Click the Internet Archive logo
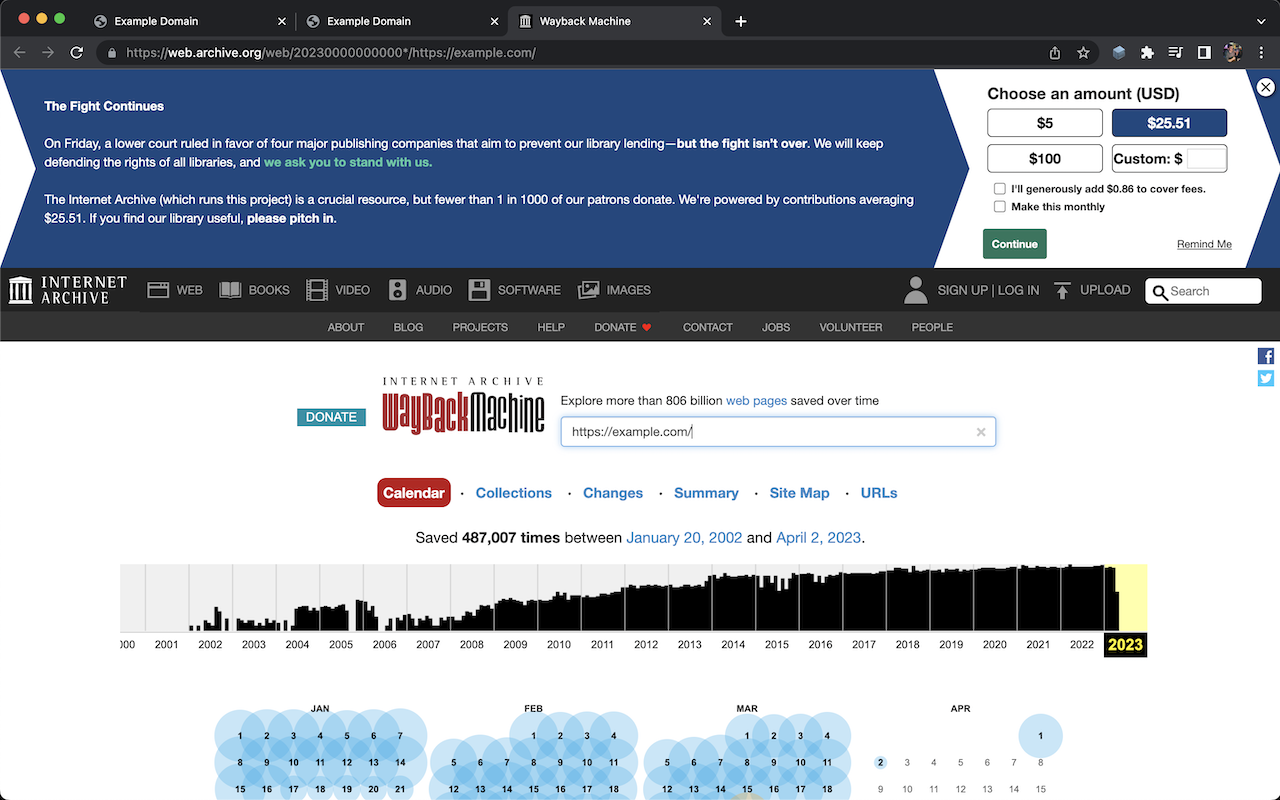Image resolution: width=1280 pixels, height=800 pixels. point(68,290)
